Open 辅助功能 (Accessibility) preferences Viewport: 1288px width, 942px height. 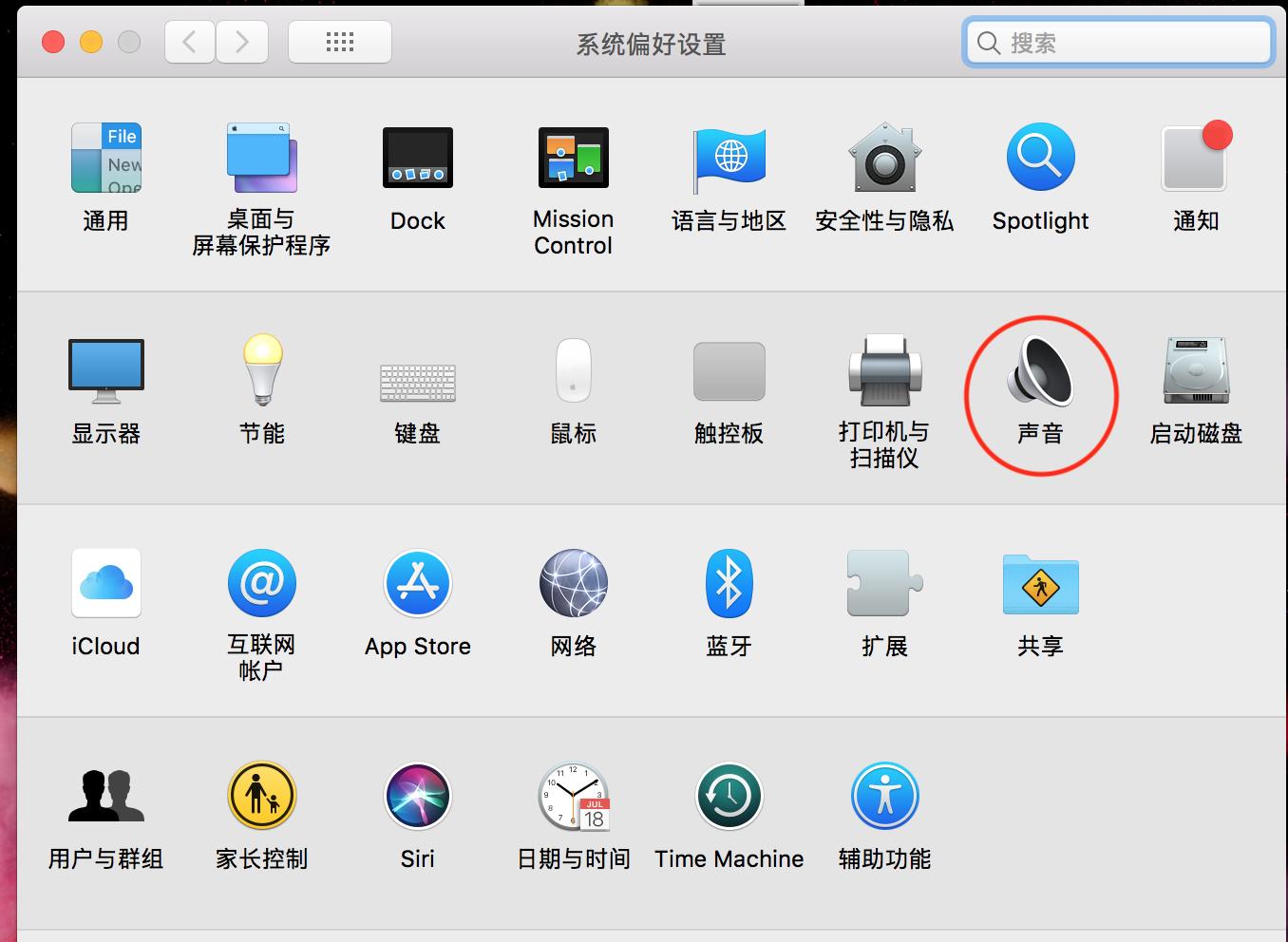coord(884,798)
